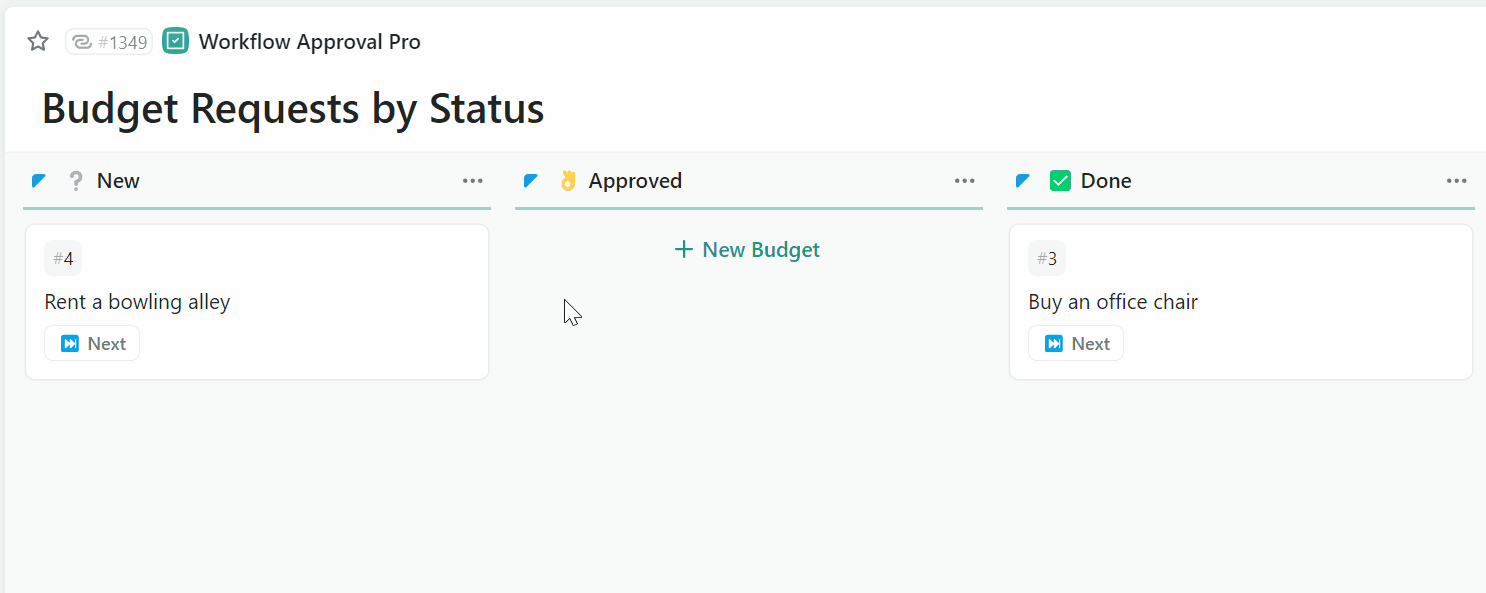
Task: Open the Rent a bowling alley card
Action: tap(138, 302)
